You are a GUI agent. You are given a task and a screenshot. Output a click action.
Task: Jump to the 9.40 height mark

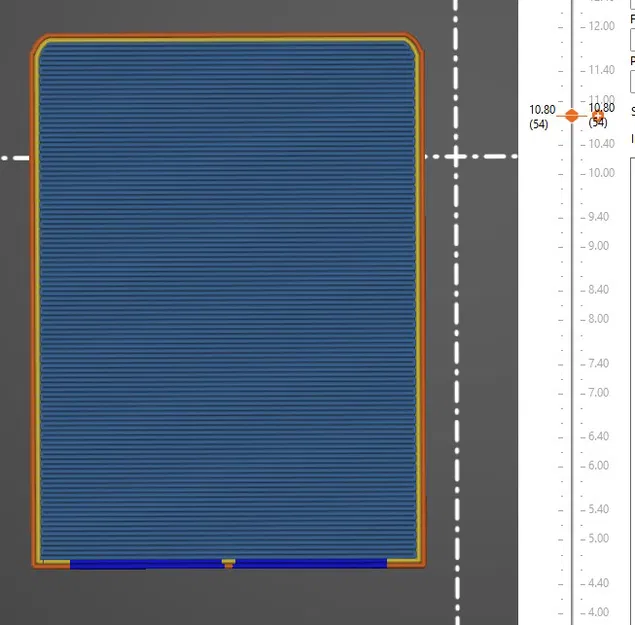click(x=598, y=217)
